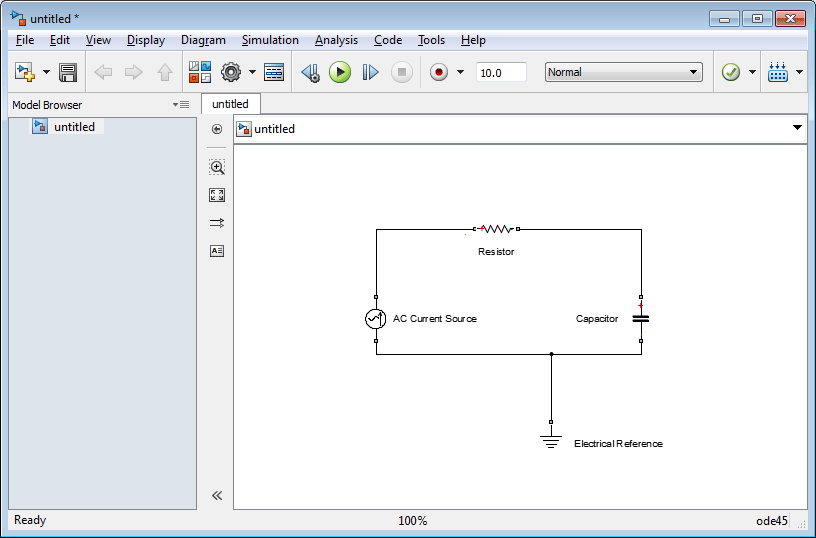Expand the explorer bar dropdown arrow
816x538 pixels.
(797, 127)
